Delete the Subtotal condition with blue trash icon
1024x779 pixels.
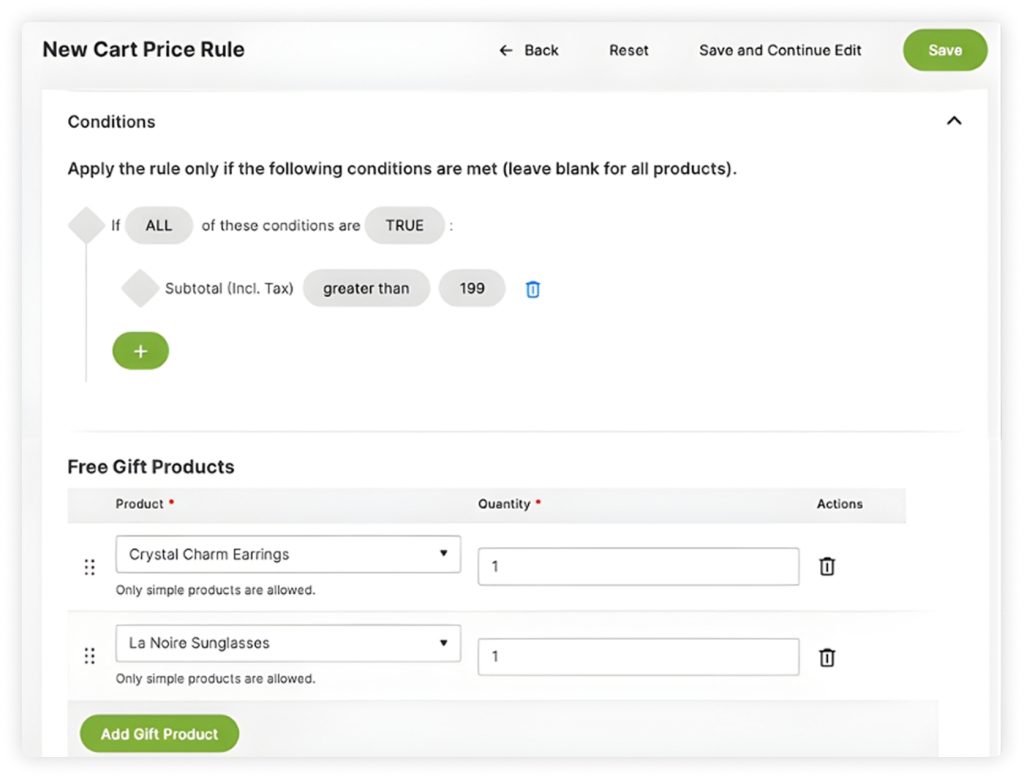(x=533, y=289)
